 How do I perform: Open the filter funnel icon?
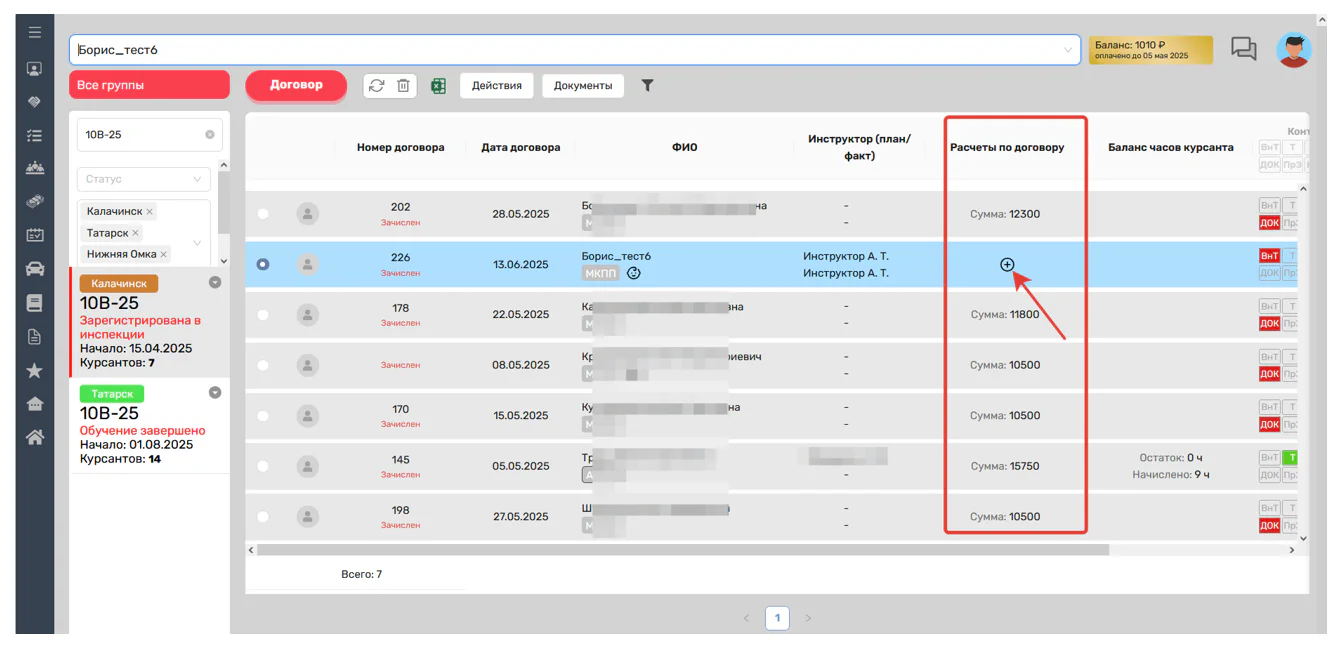pos(647,86)
